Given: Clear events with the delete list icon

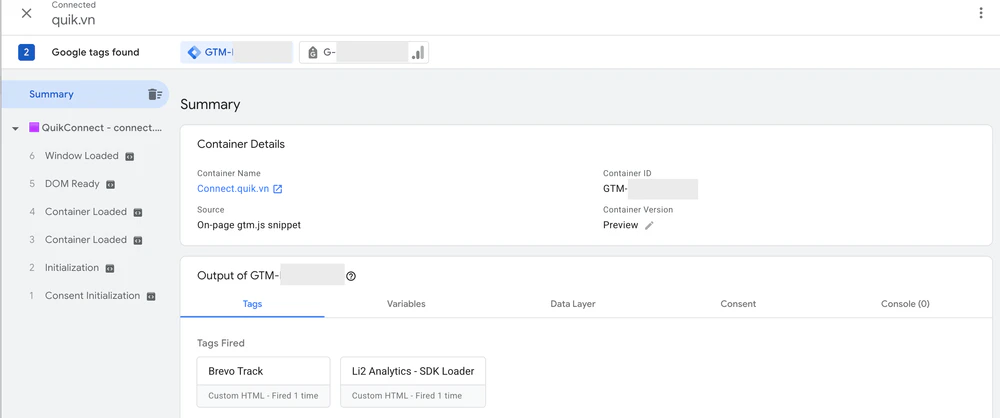Looking at the screenshot, I should click(155, 94).
